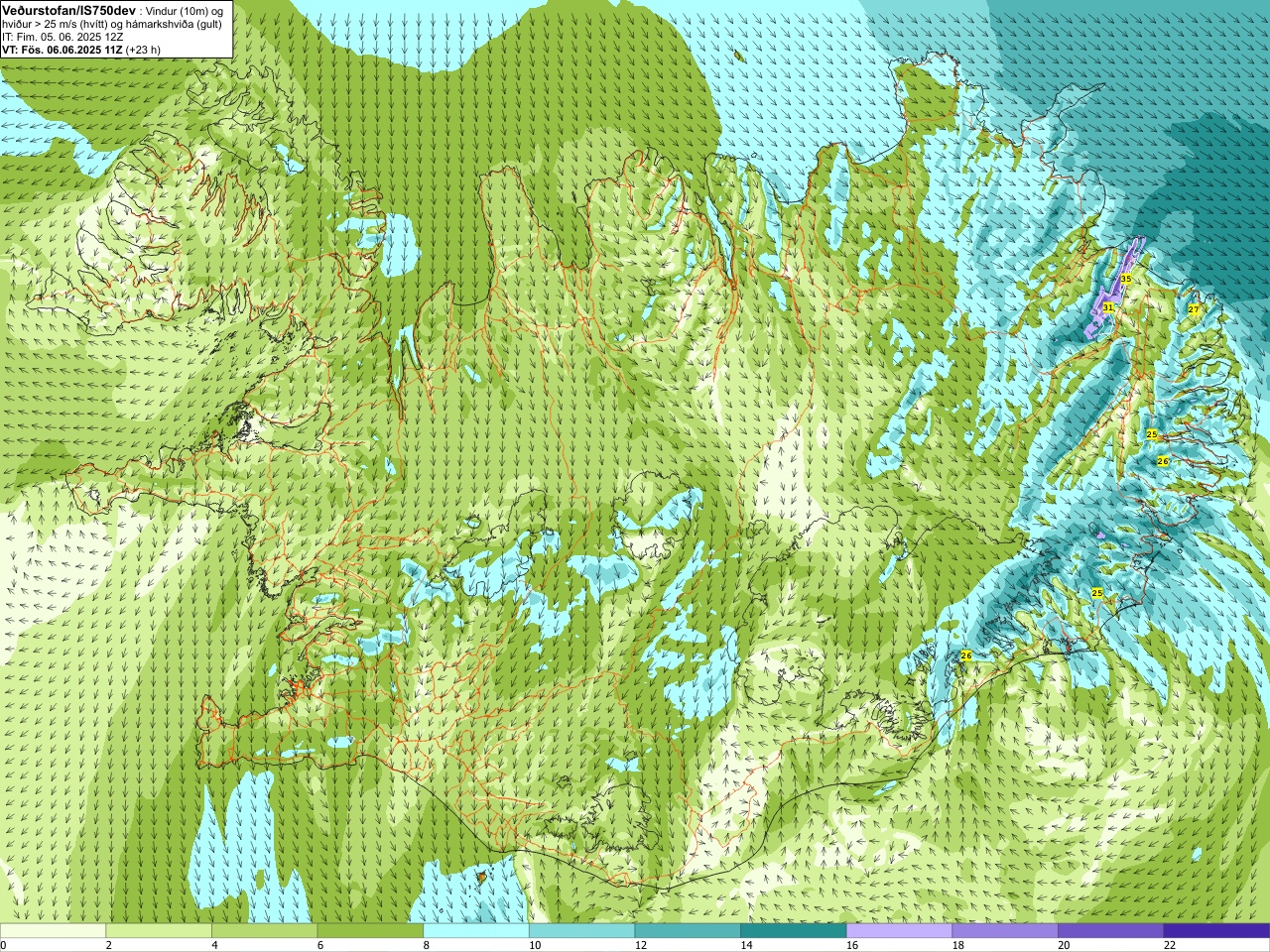The image size is (1270, 952).
Task: Click the "(+23 h)" forecast offset text
Action: (x=143, y=50)
